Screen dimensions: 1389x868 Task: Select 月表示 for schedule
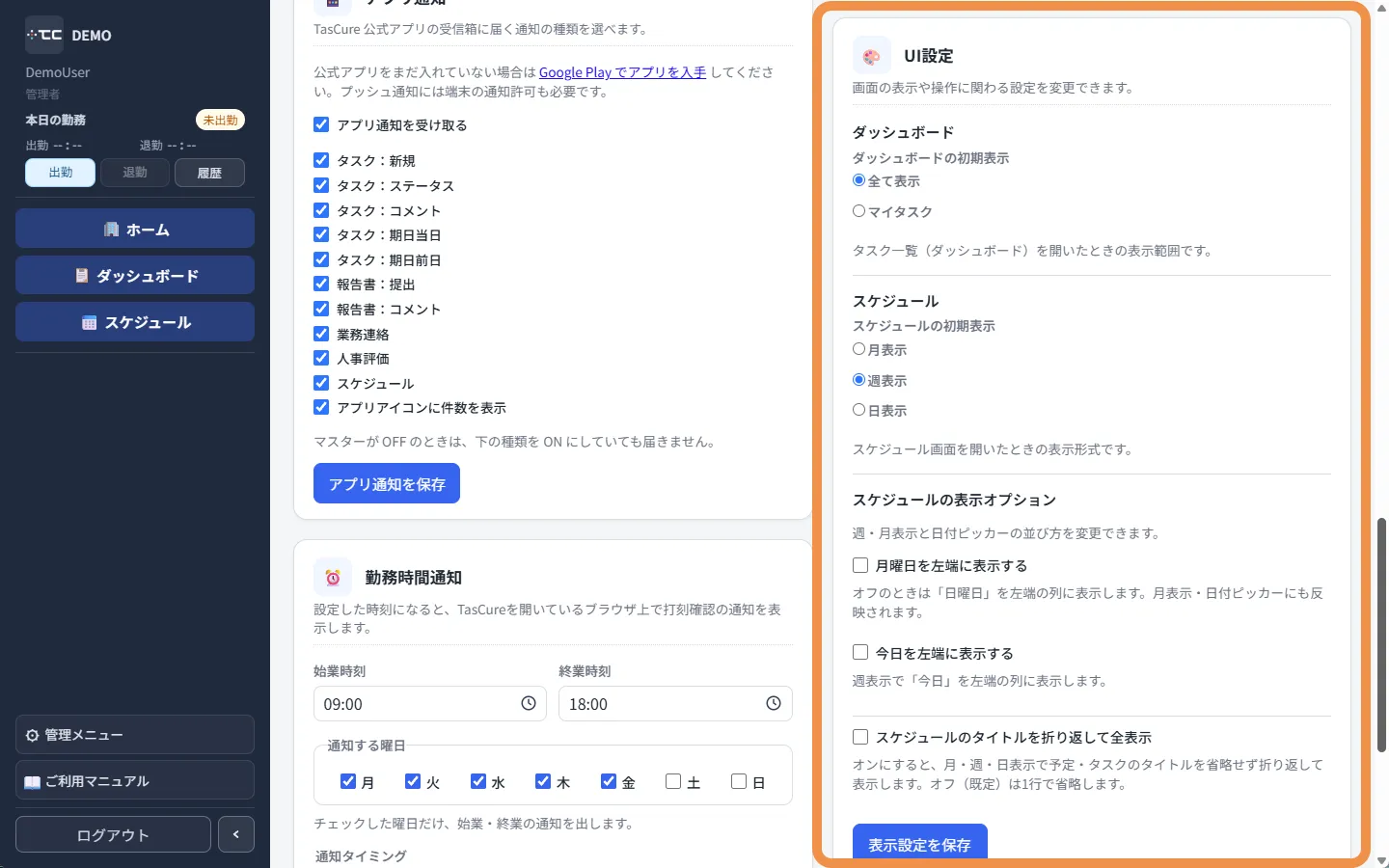pyautogui.click(x=858, y=349)
